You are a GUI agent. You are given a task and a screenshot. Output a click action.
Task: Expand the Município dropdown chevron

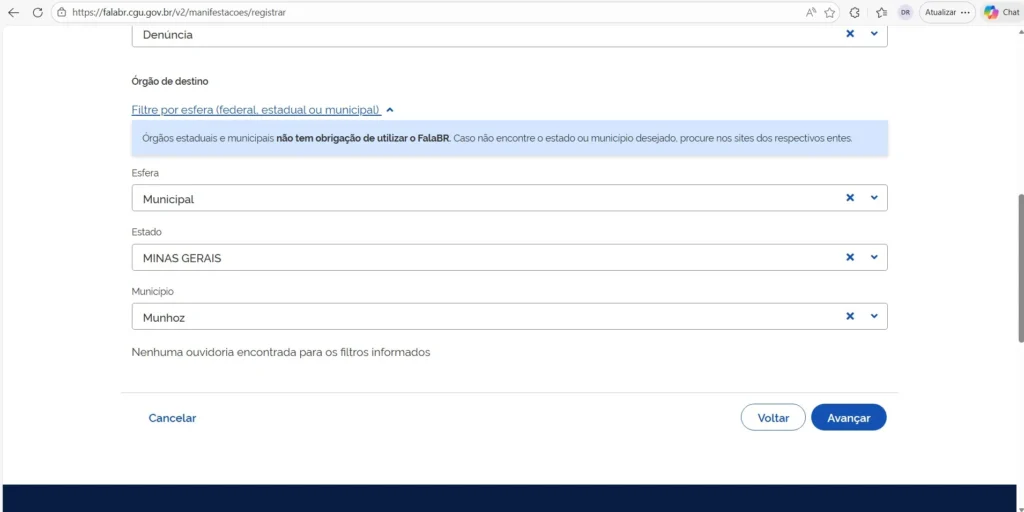[874, 316]
